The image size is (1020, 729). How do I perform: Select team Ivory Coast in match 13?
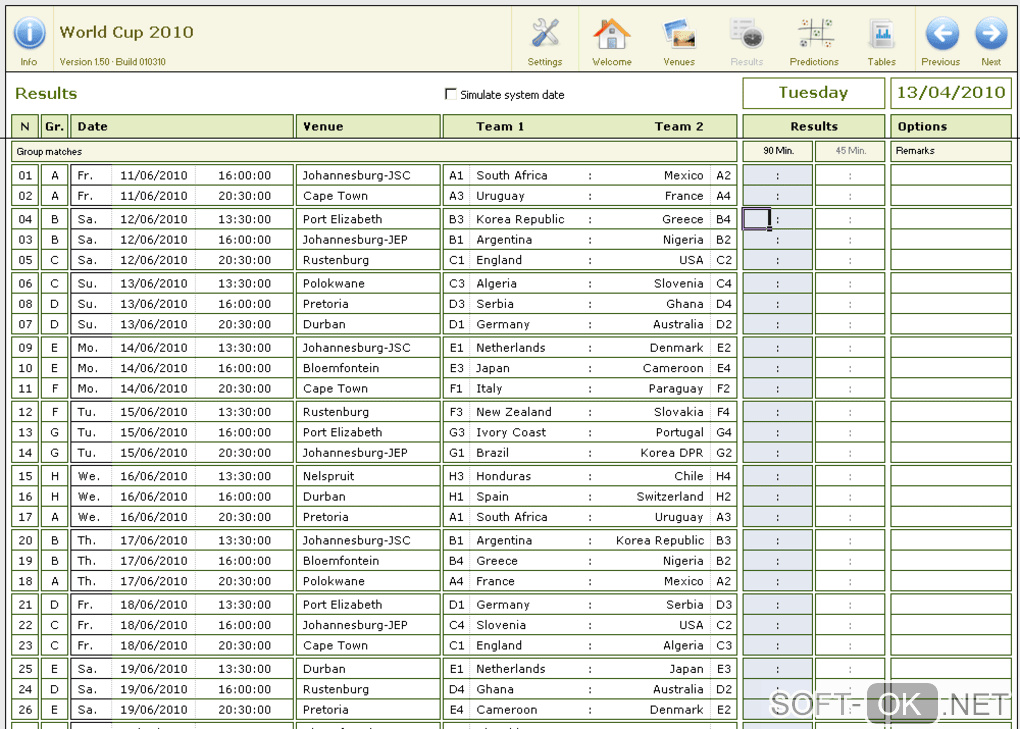pyautogui.click(x=511, y=432)
